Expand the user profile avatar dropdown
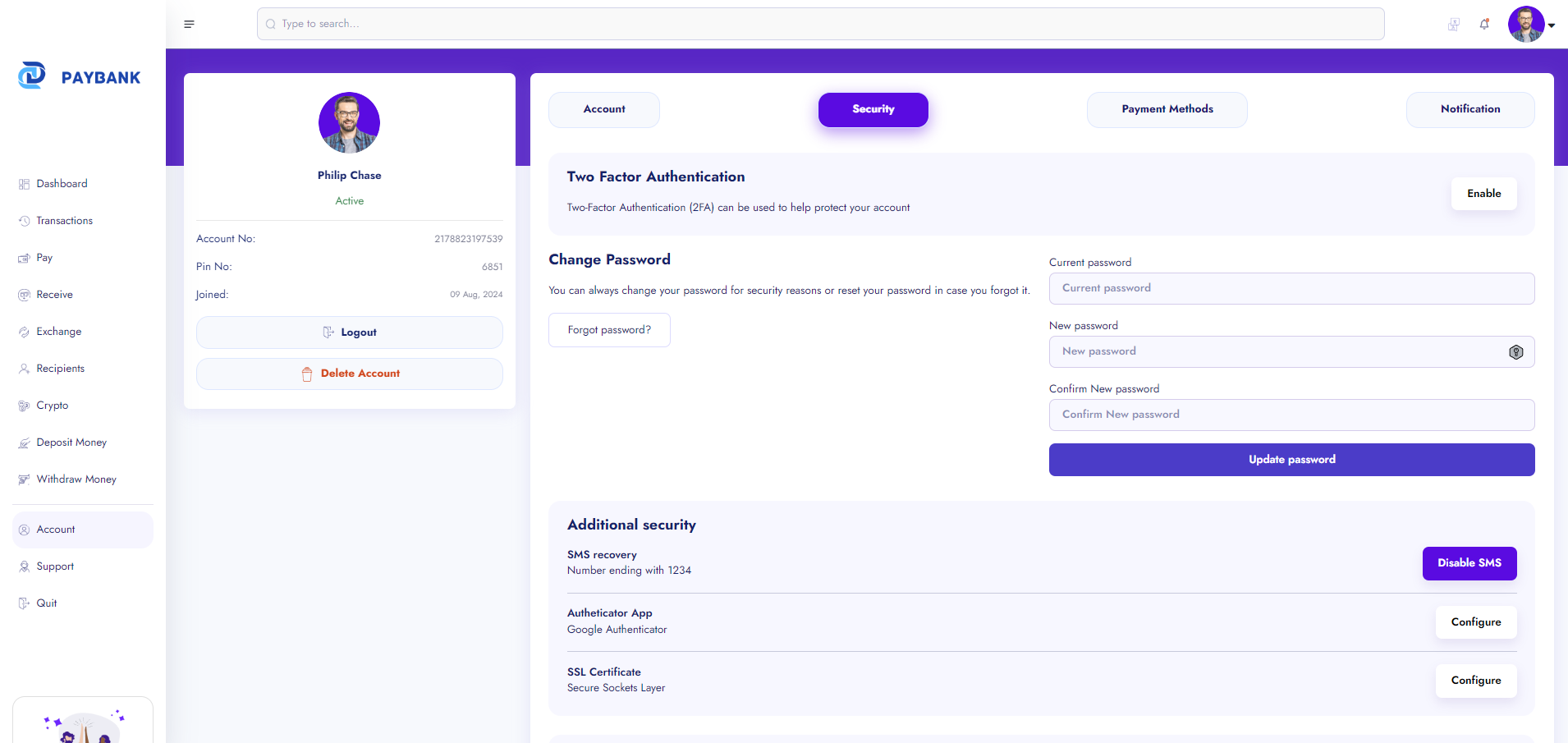Image resolution: width=1568 pixels, height=743 pixels. 1531,25
